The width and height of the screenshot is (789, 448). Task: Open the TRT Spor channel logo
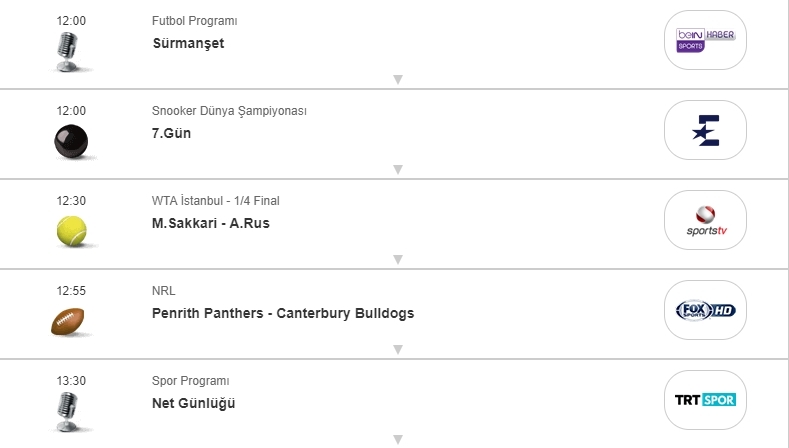tap(705, 399)
